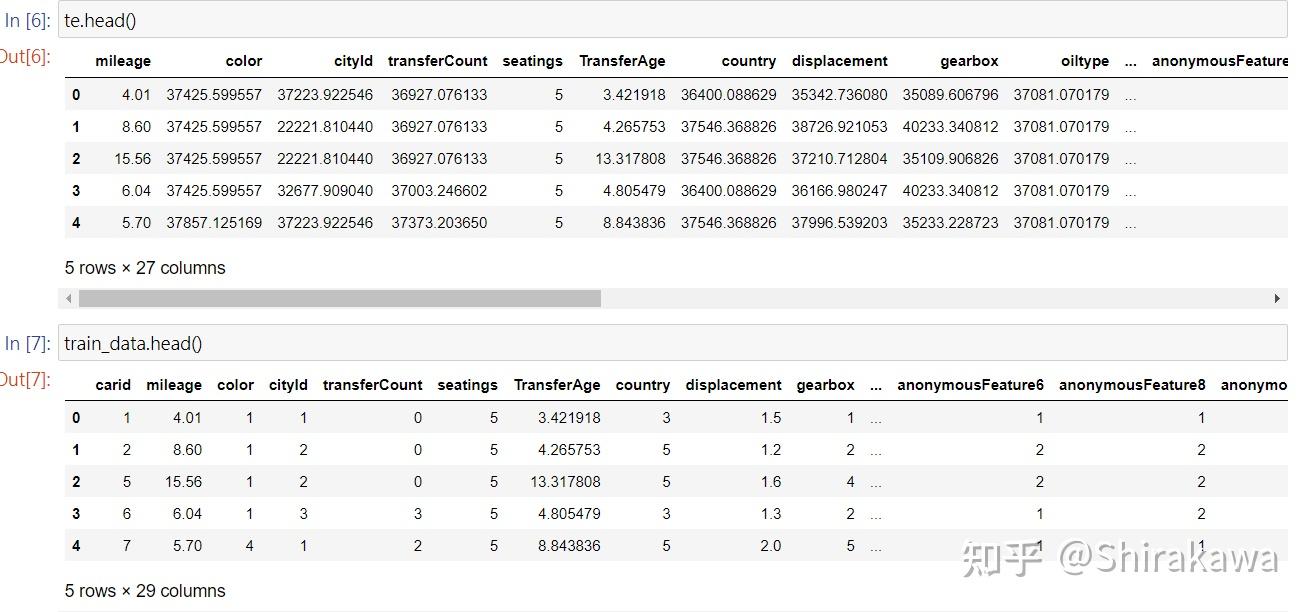Select gearbox value 35109.906826
This screenshot has height=612, width=1312.
click(951, 159)
